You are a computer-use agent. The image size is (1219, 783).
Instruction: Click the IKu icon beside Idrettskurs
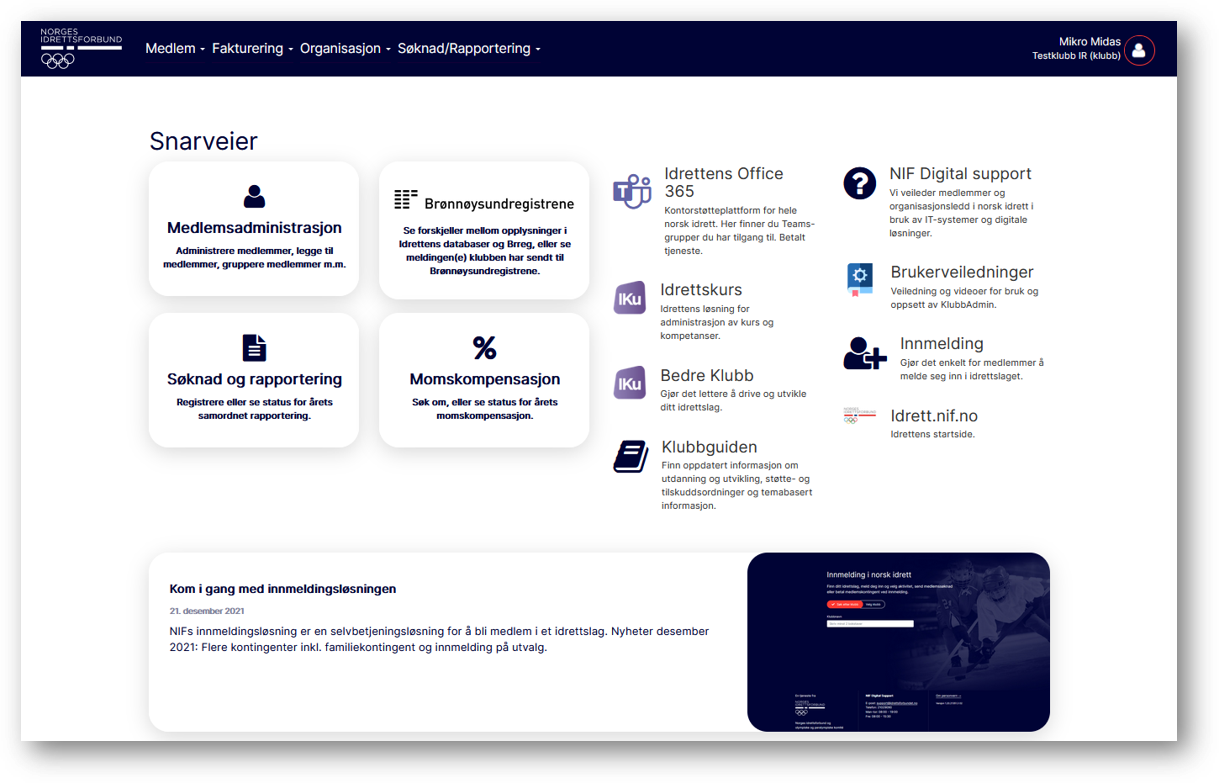[x=630, y=298]
